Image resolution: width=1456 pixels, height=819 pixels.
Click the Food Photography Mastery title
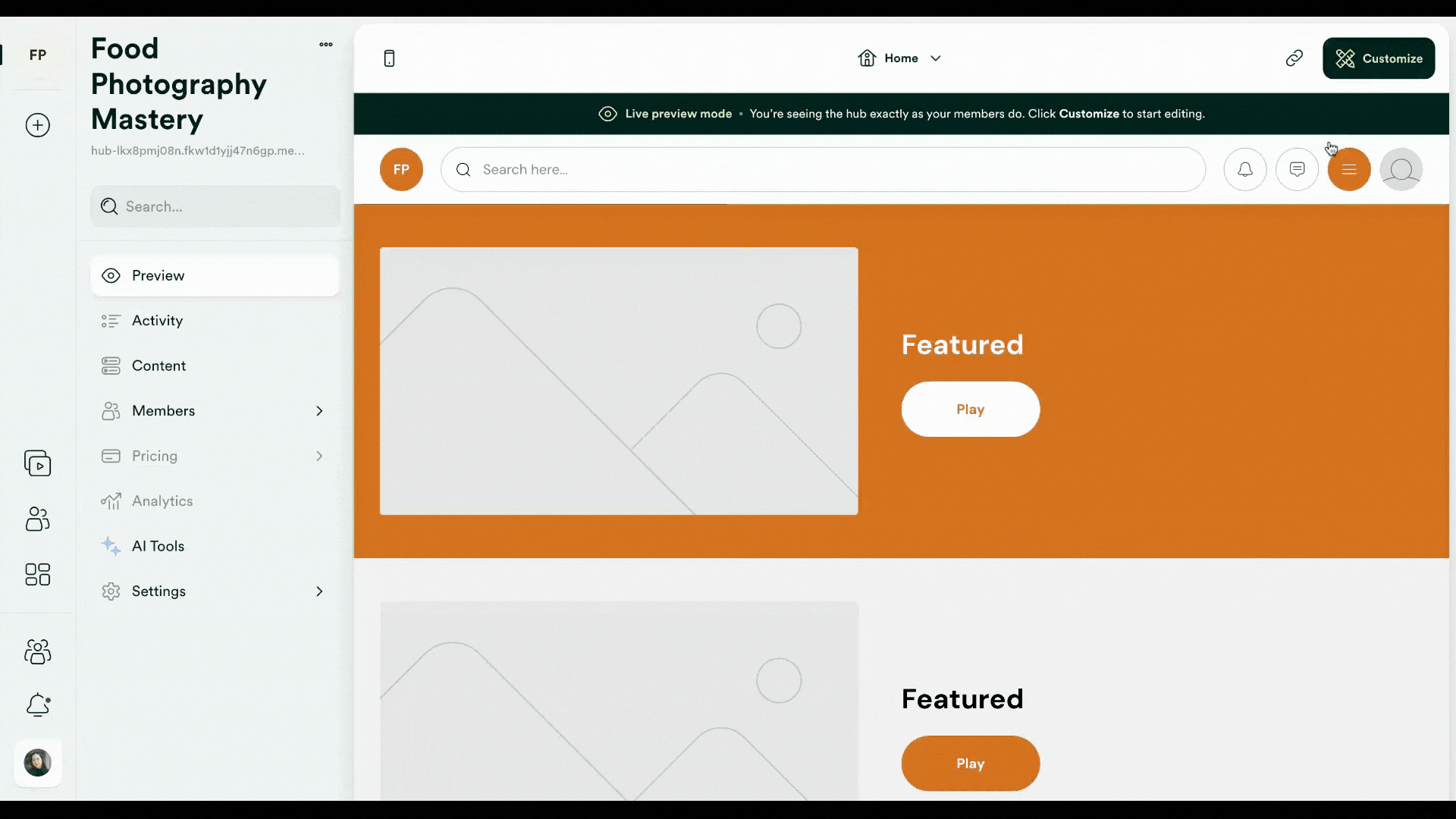pyautogui.click(x=179, y=84)
